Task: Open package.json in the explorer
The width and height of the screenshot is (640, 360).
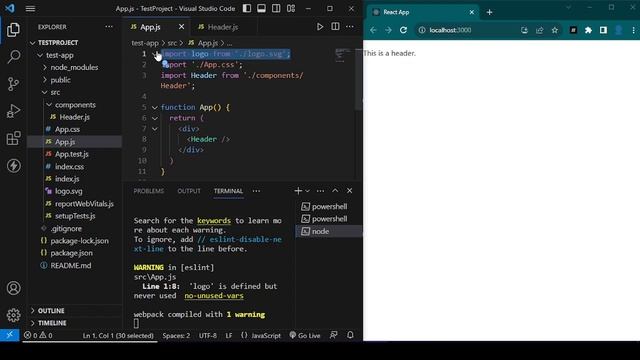Action: click(75, 253)
